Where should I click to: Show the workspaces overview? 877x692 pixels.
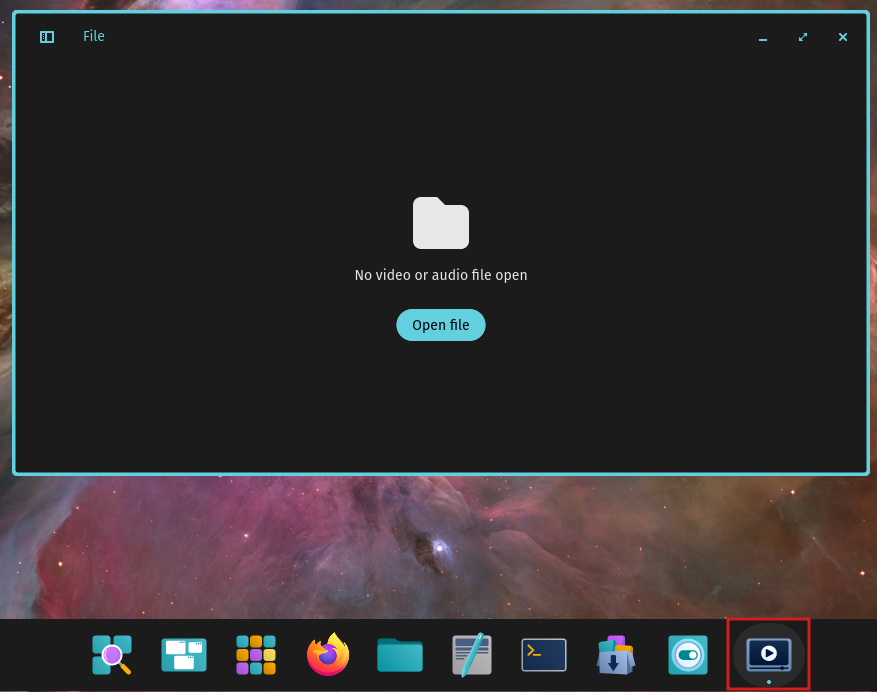click(184, 655)
